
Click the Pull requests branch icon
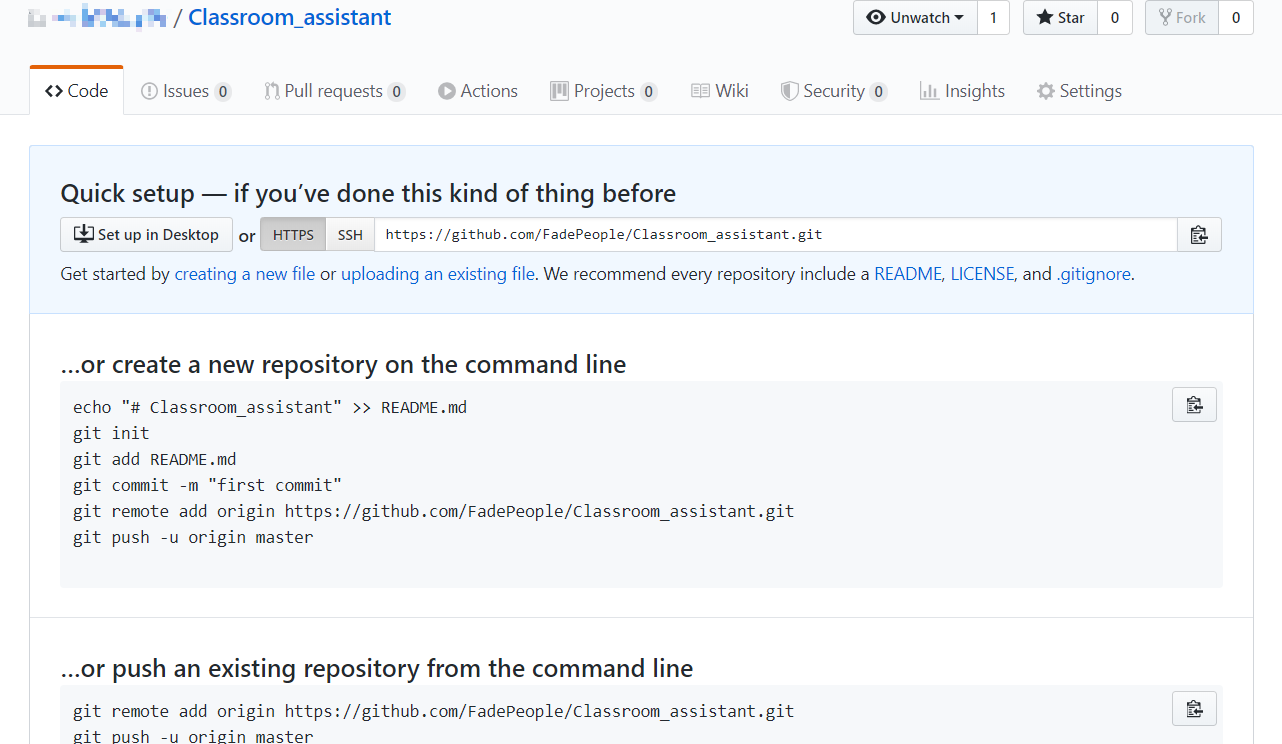pyautogui.click(x=271, y=91)
